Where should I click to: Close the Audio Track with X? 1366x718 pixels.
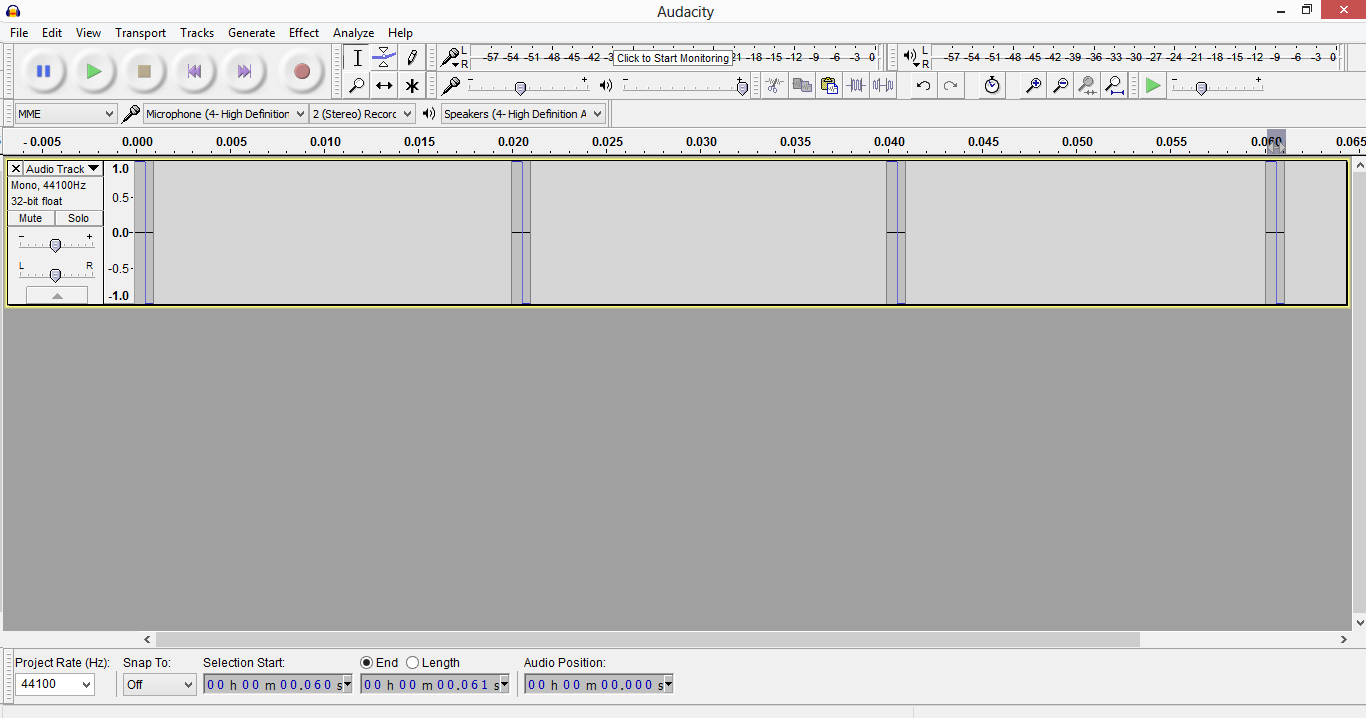[16, 169]
